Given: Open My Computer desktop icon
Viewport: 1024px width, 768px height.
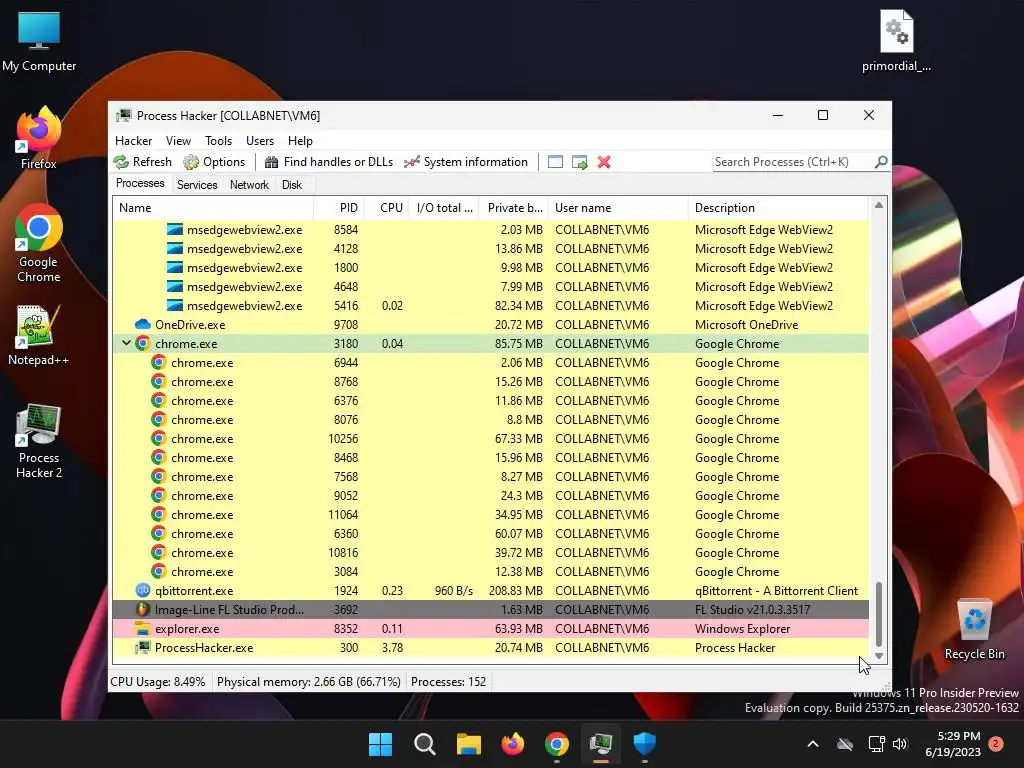Looking at the screenshot, I should point(39,42).
